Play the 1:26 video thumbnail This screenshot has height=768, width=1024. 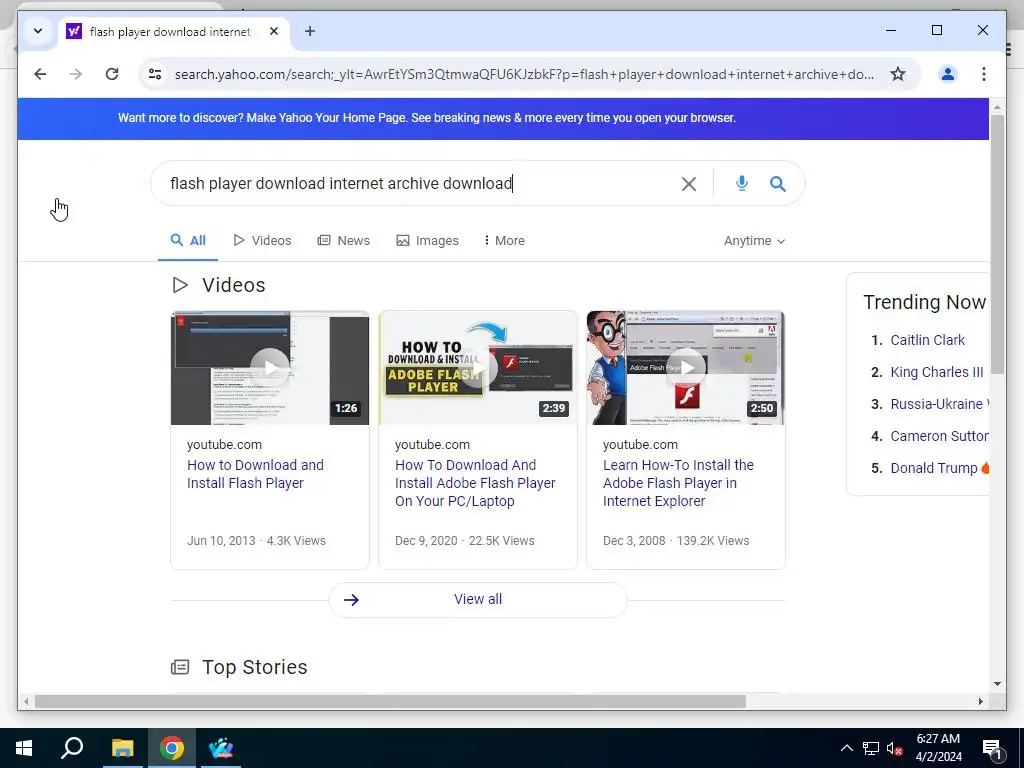pos(270,368)
